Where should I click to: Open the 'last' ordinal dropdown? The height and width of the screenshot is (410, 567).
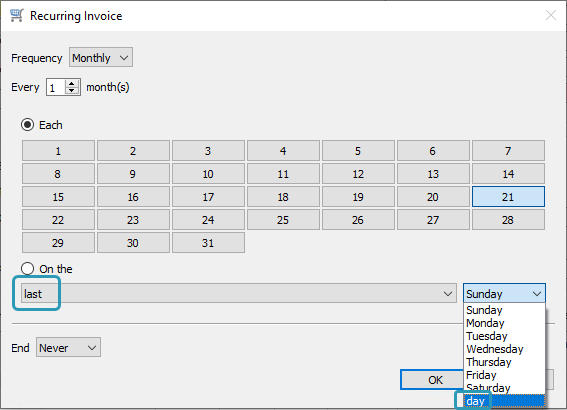(239, 293)
